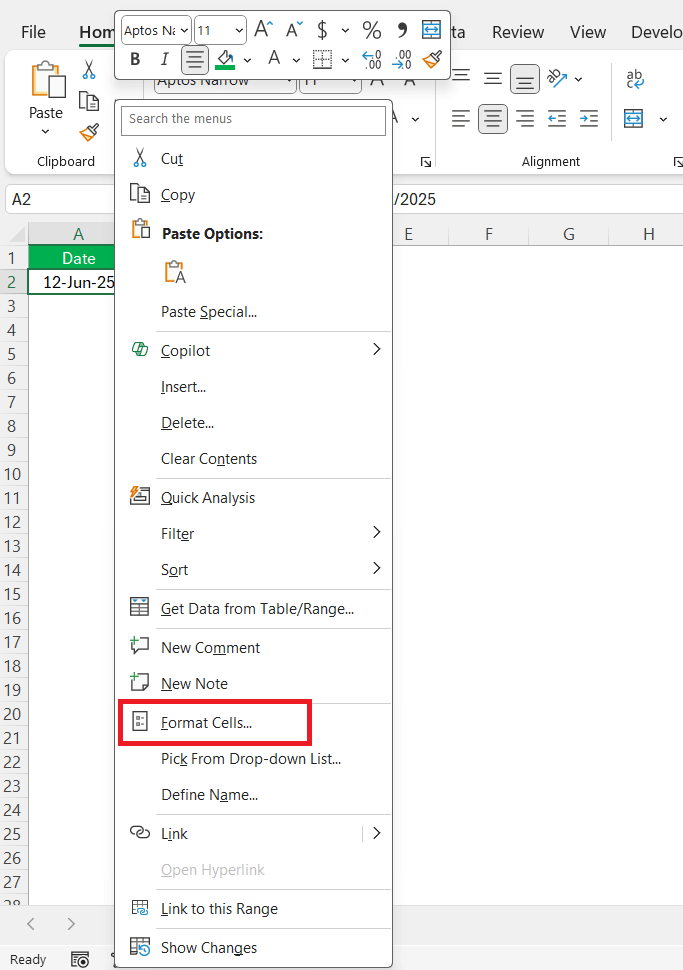Image resolution: width=683 pixels, height=970 pixels.
Task: Apply fill color from mini toolbar bucket
Action: 225,60
